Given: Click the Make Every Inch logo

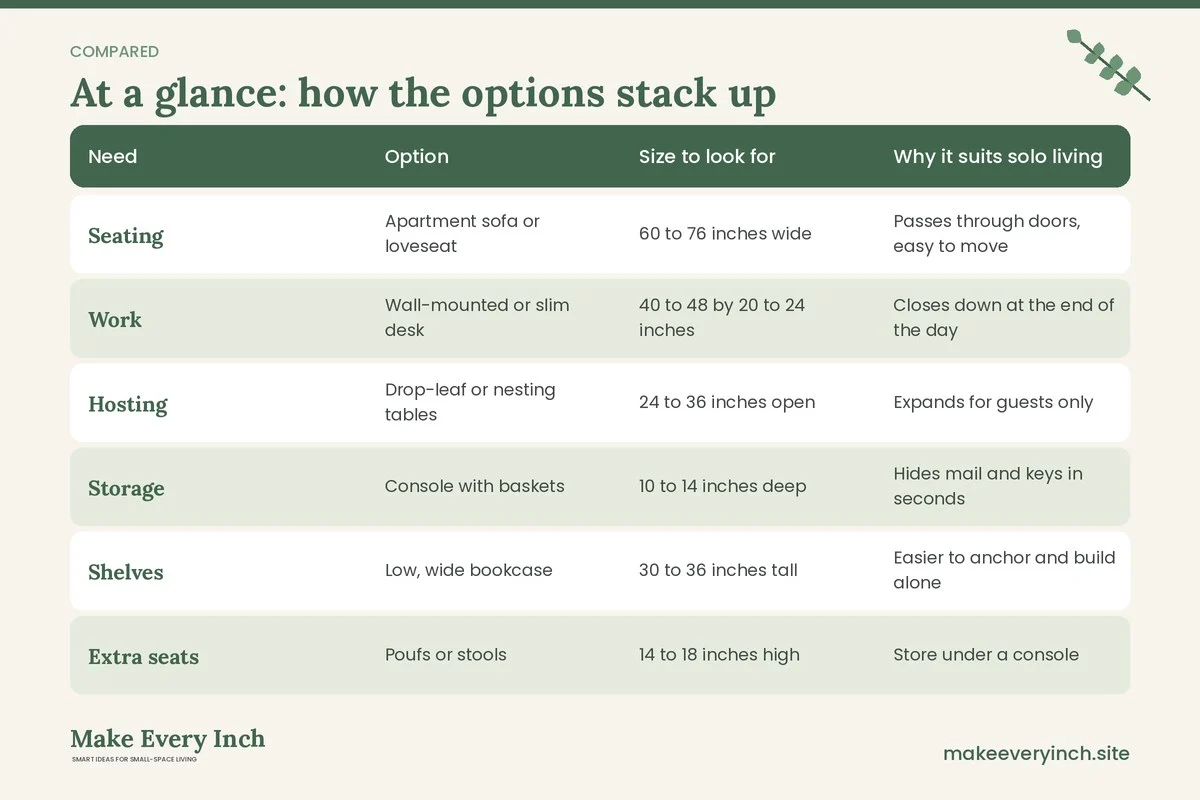Looking at the screenshot, I should 167,745.
